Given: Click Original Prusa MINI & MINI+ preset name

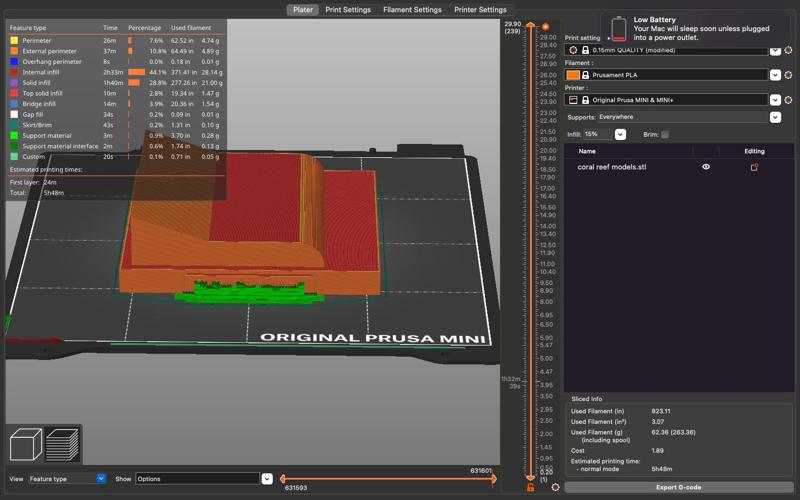Looking at the screenshot, I should [x=633, y=100].
